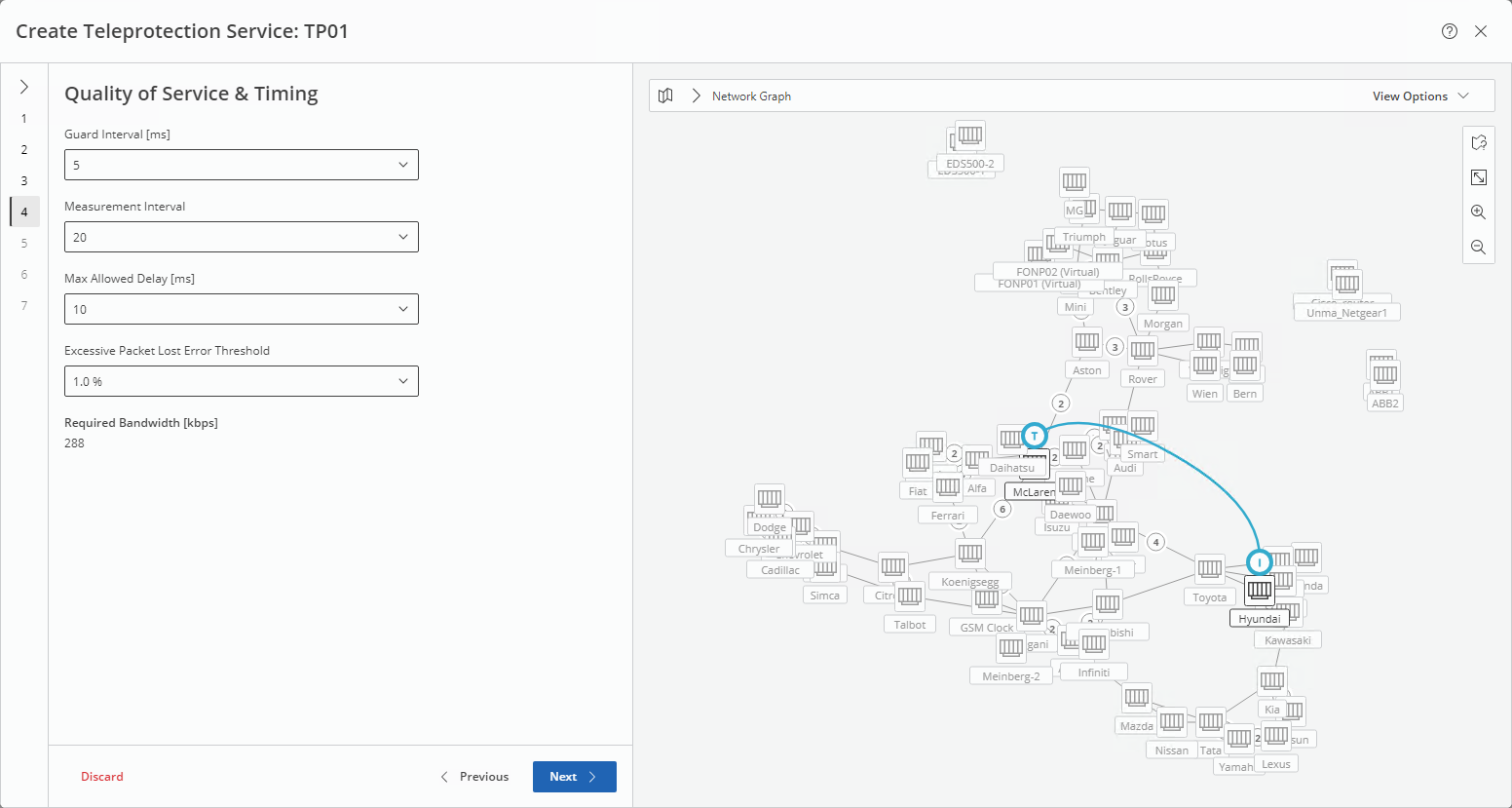Select the Toyota node icon
The width and height of the screenshot is (1512, 808).
click(x=1210, y=568)
